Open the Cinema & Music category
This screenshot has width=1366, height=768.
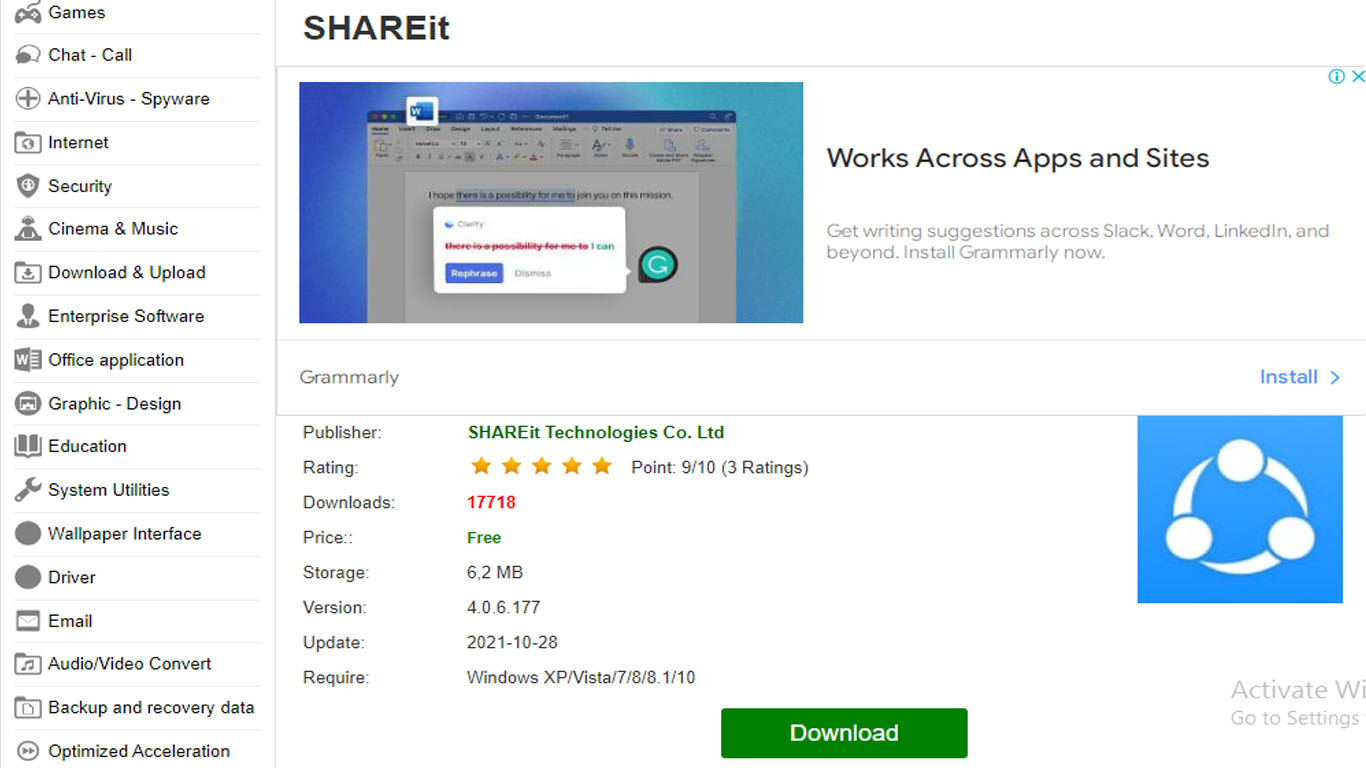(27, 229)
